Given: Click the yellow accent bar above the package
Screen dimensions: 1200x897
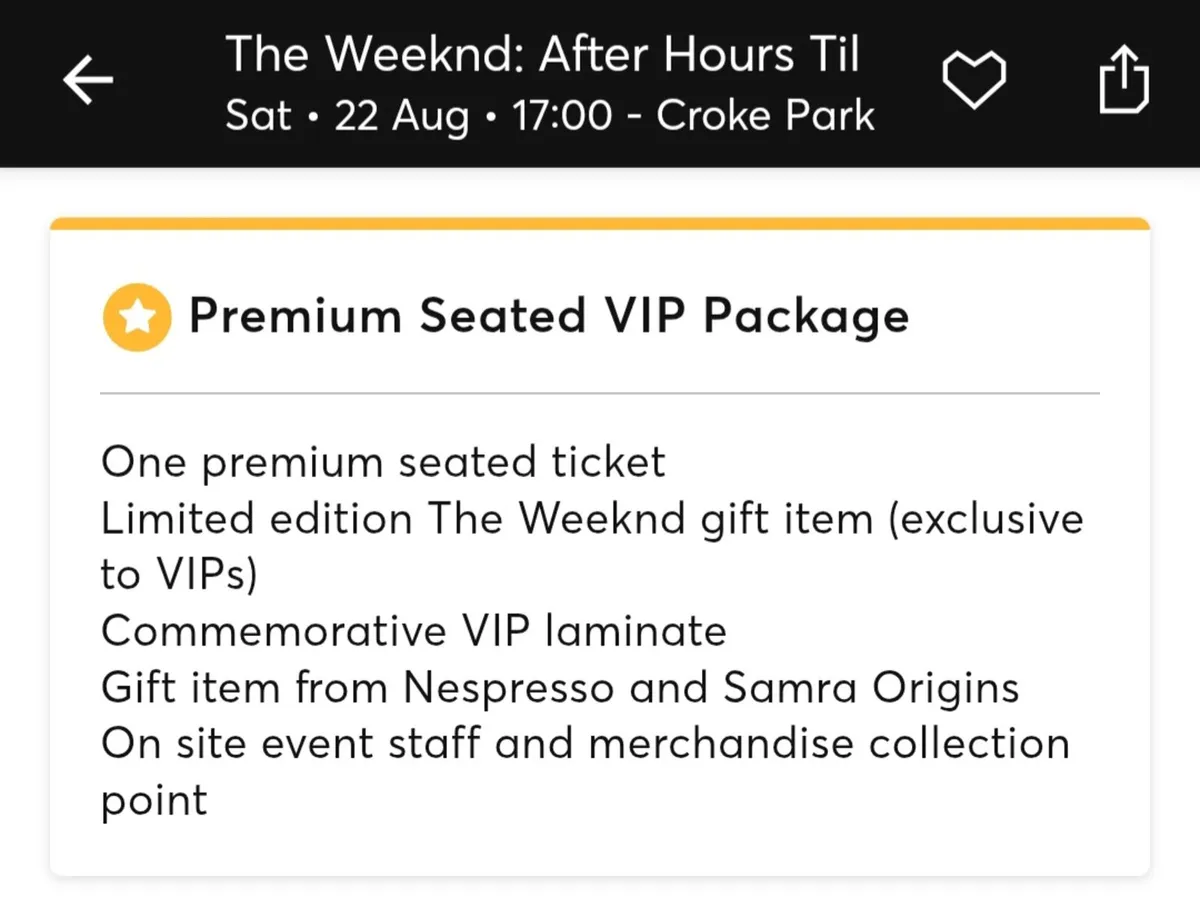Looking at the screenshot, I should point(600,222).
